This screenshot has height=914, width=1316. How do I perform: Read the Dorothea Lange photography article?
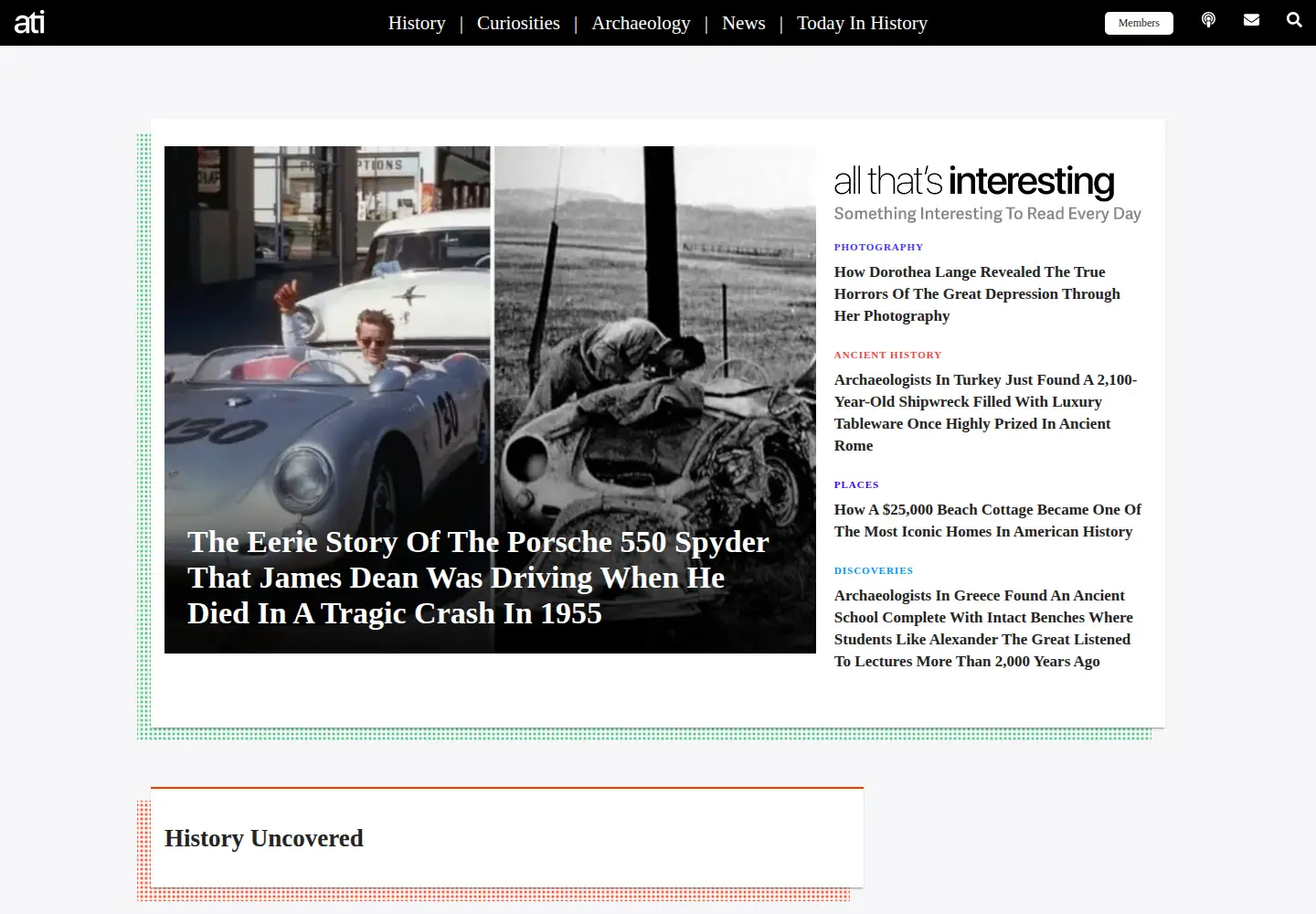[977, 293]
